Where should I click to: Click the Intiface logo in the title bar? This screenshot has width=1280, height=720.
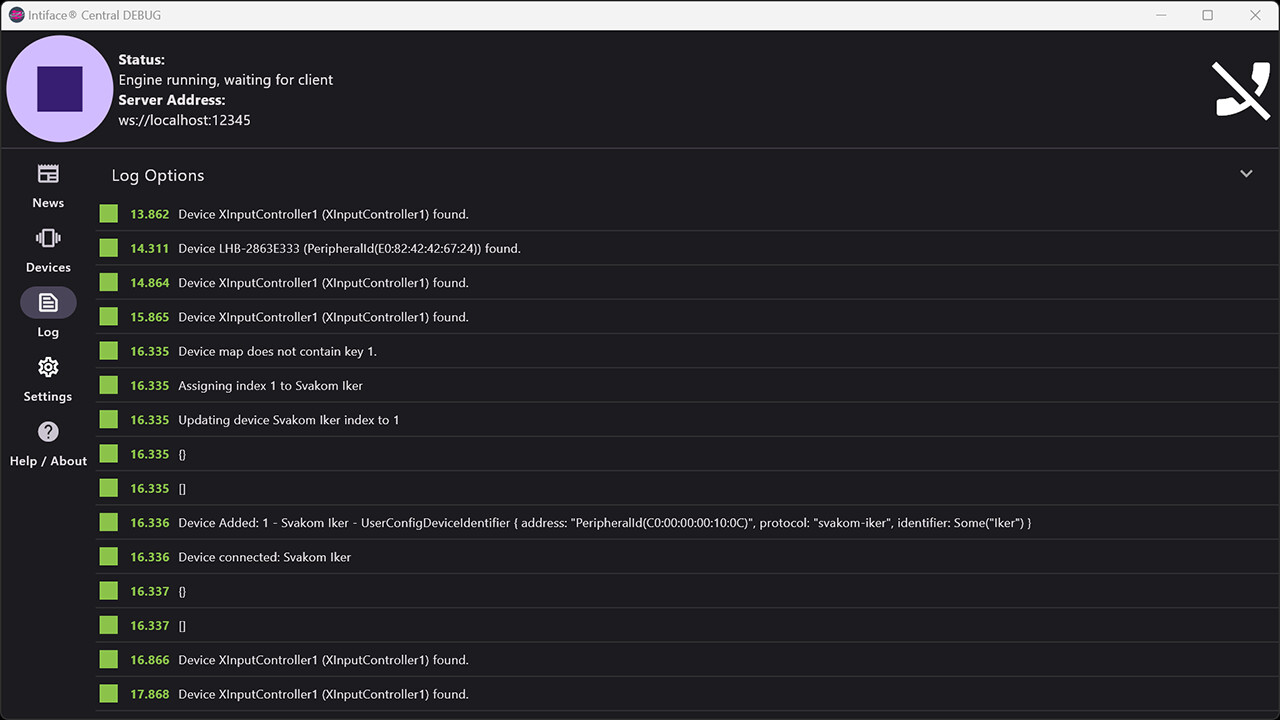pyautogui.click(x=15, y=15)
